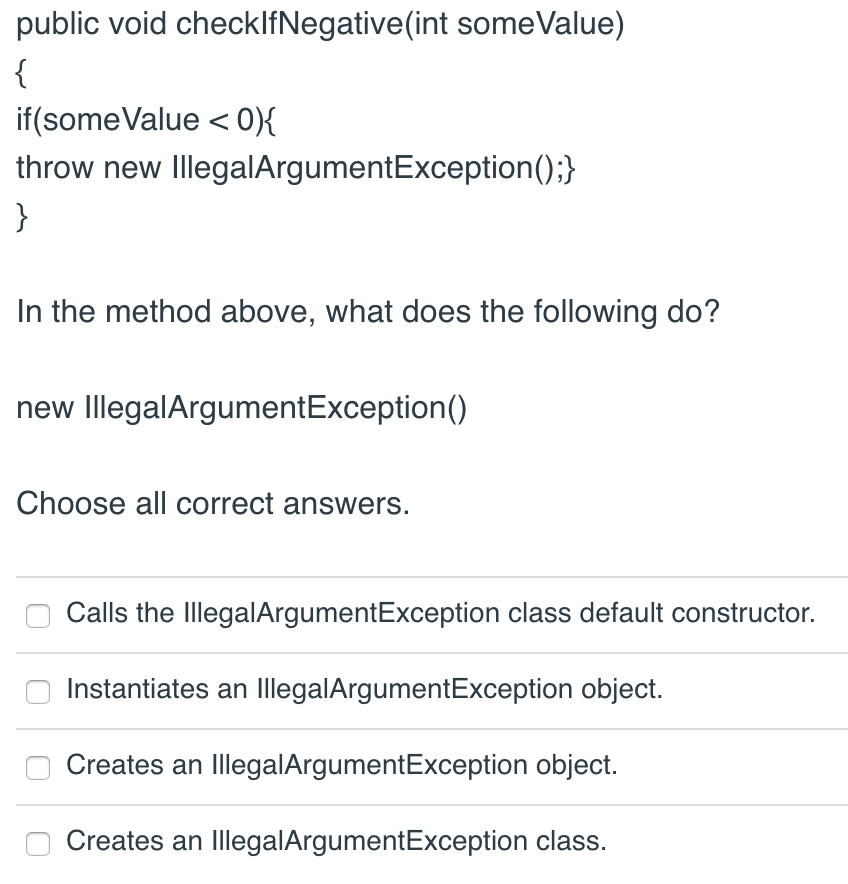Click the "throw" keyword in the code

[55, 168]
